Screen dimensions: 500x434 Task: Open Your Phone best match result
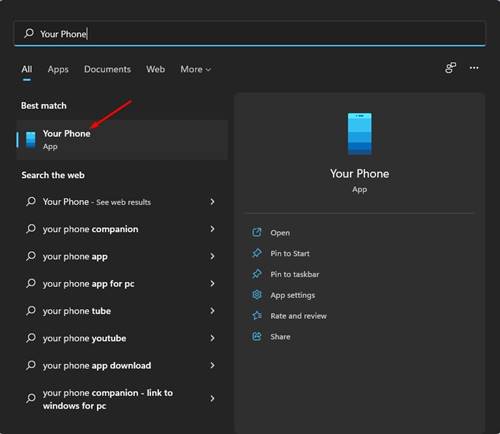pos(122,140)
